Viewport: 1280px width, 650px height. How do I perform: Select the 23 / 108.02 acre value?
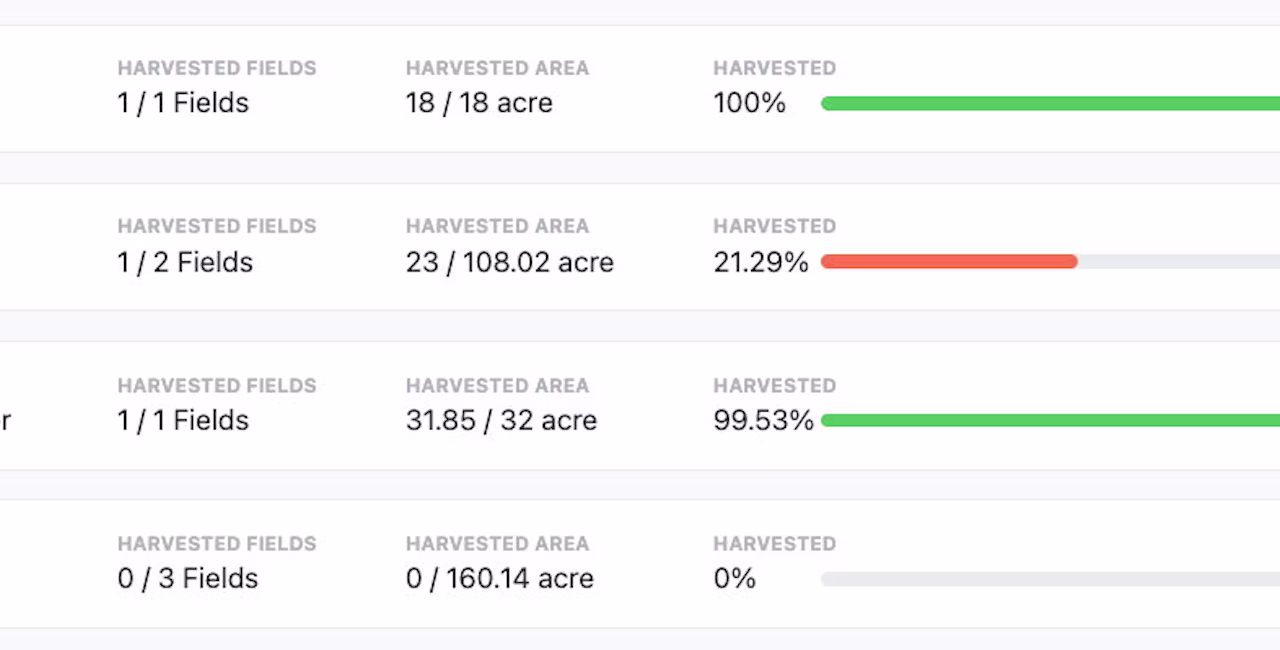click(x=510, y=262)
